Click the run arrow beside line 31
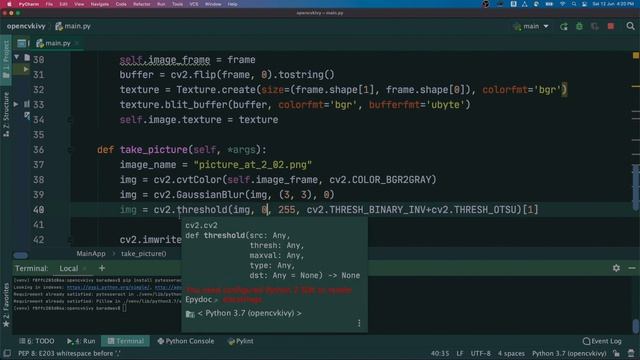640x360 pixels. tap(26, 69)
